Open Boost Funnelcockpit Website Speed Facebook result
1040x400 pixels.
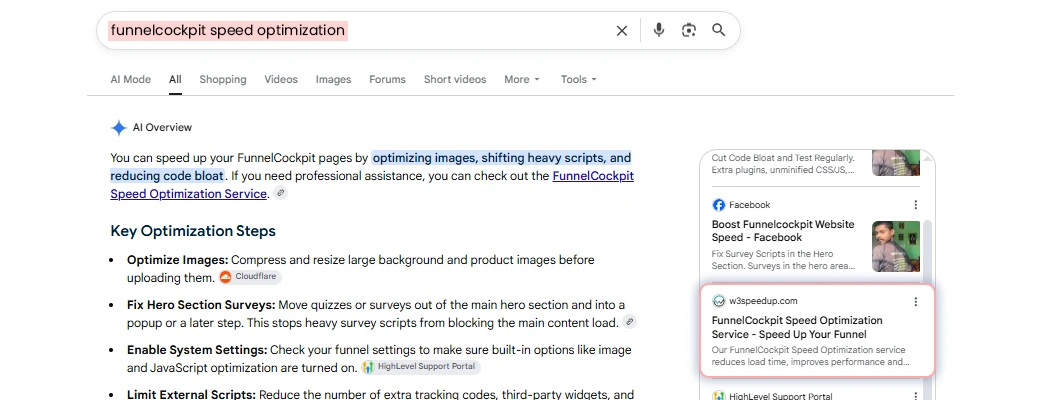pos(783,231)
